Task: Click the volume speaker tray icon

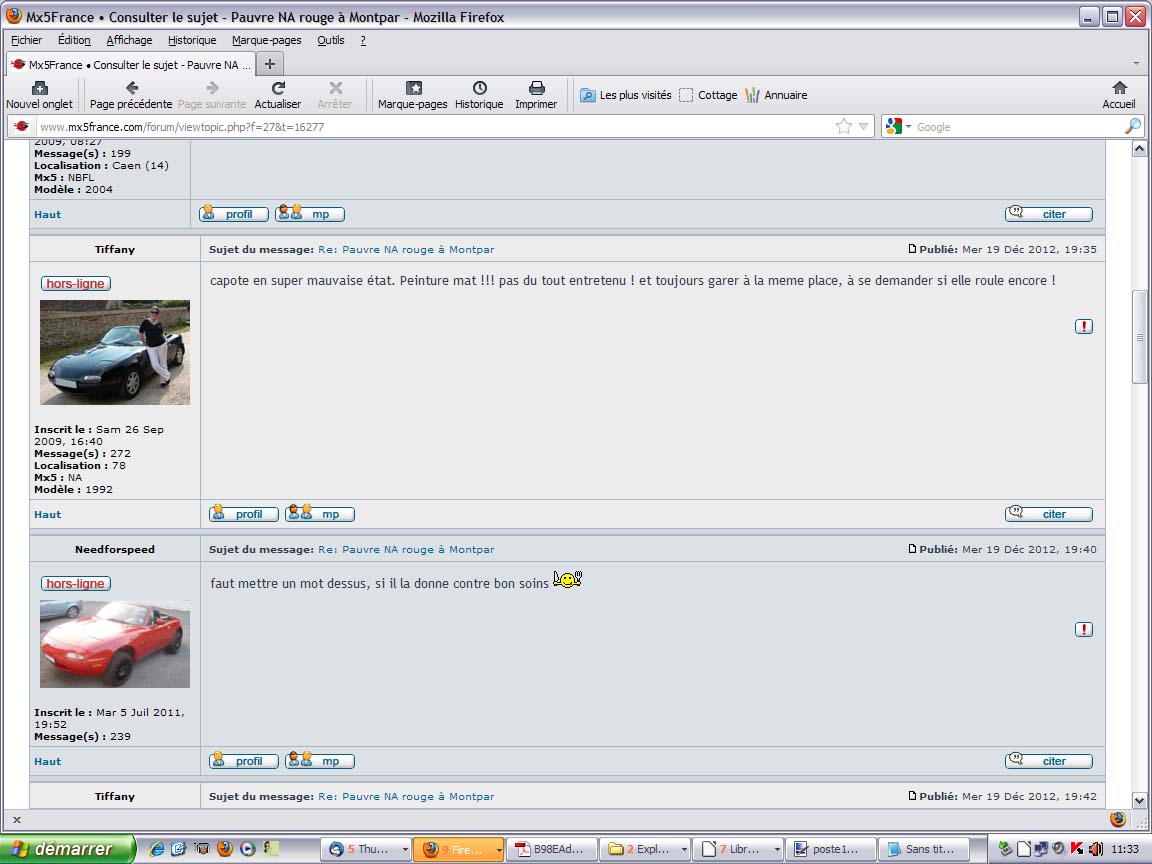Action: tap(1095, 849)
